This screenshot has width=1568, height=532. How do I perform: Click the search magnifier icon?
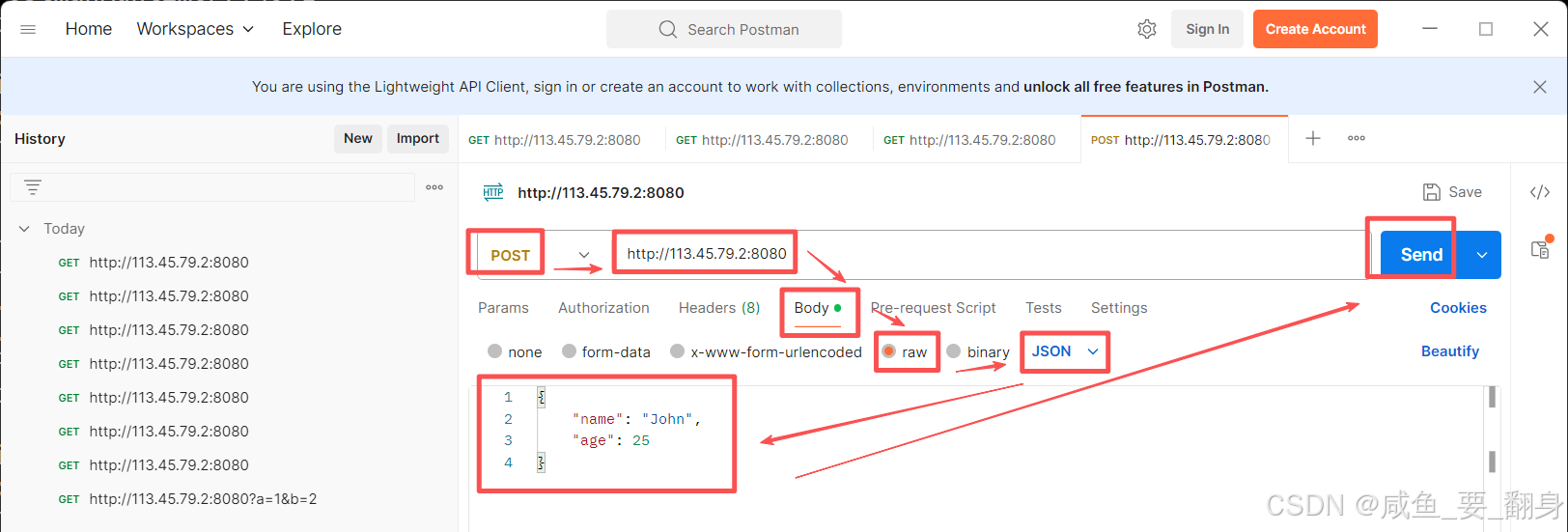[668, 29]
